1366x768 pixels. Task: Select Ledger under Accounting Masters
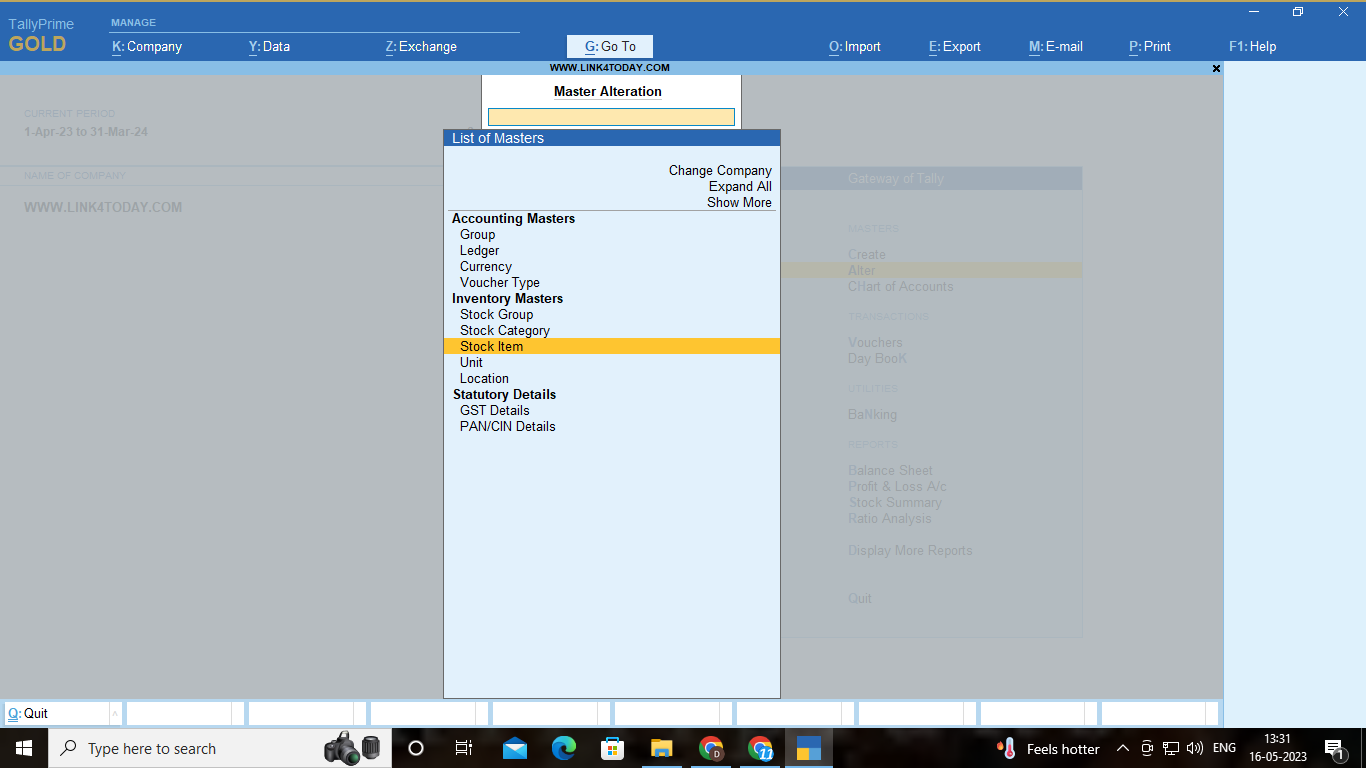pos(479,250)
